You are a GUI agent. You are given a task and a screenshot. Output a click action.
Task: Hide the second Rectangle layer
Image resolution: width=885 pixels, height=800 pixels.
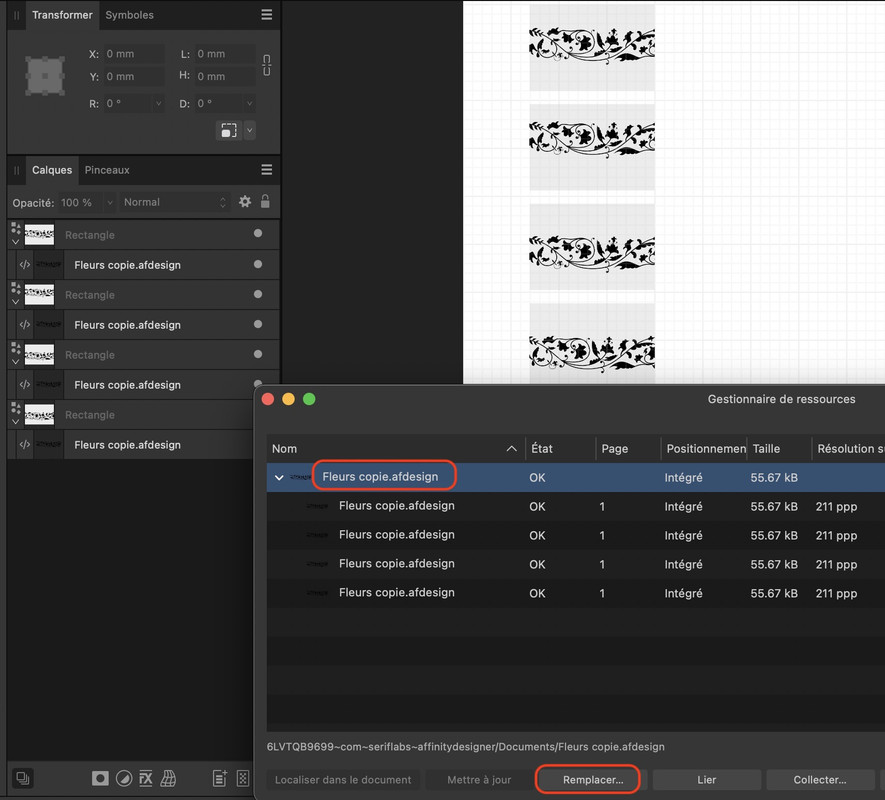(x=258, y=294)
